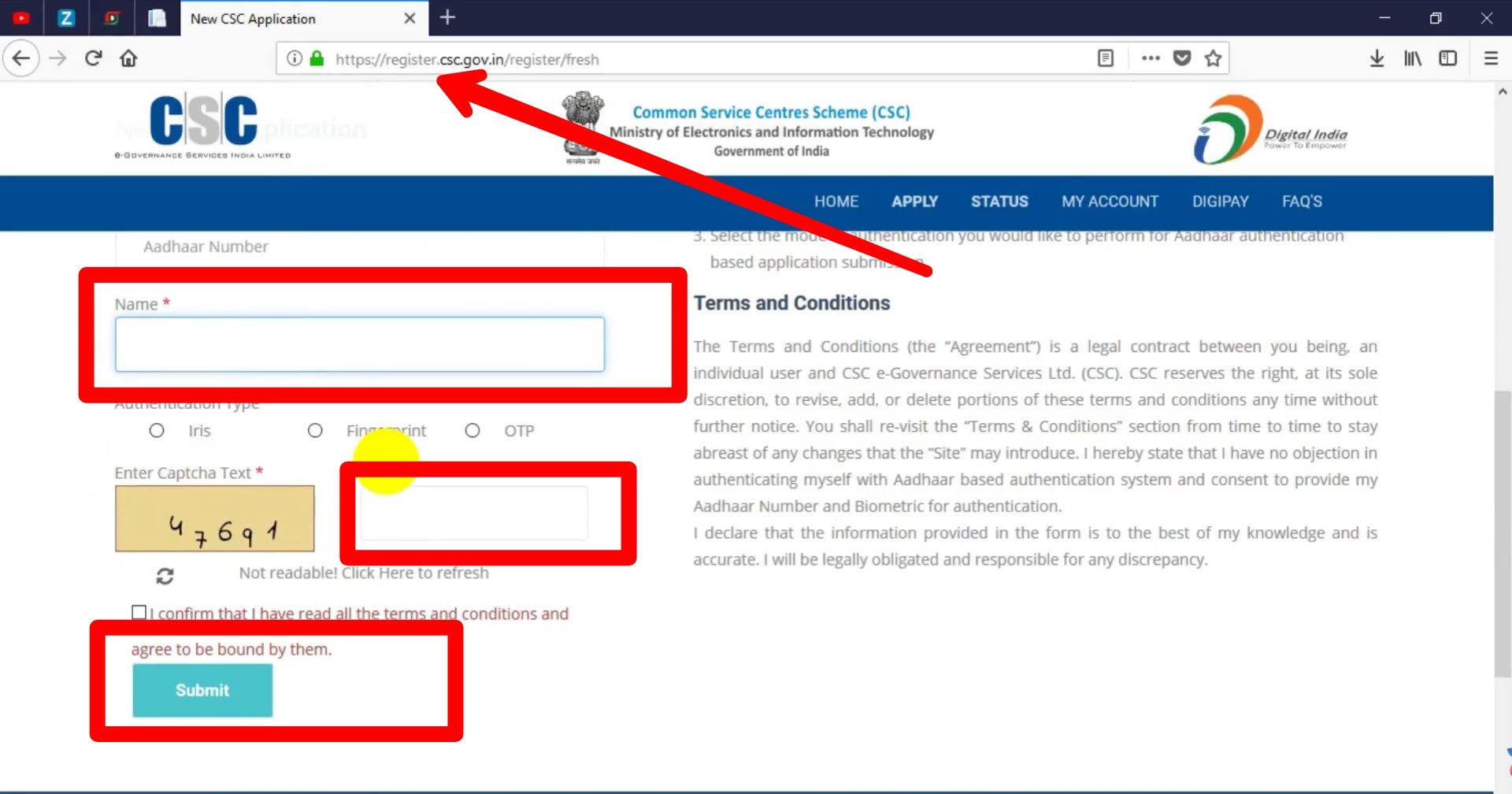Go forward to next page
1512x794 pixels.
tap(57, 58)
